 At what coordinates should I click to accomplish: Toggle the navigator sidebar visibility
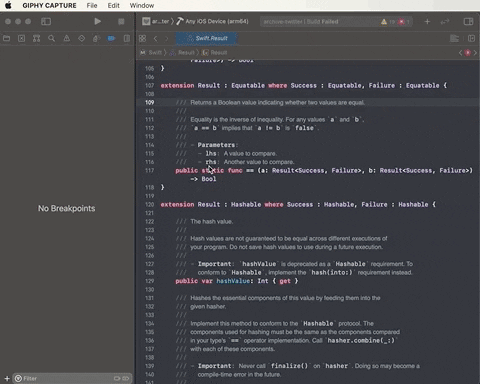click(x=46, y=22)
